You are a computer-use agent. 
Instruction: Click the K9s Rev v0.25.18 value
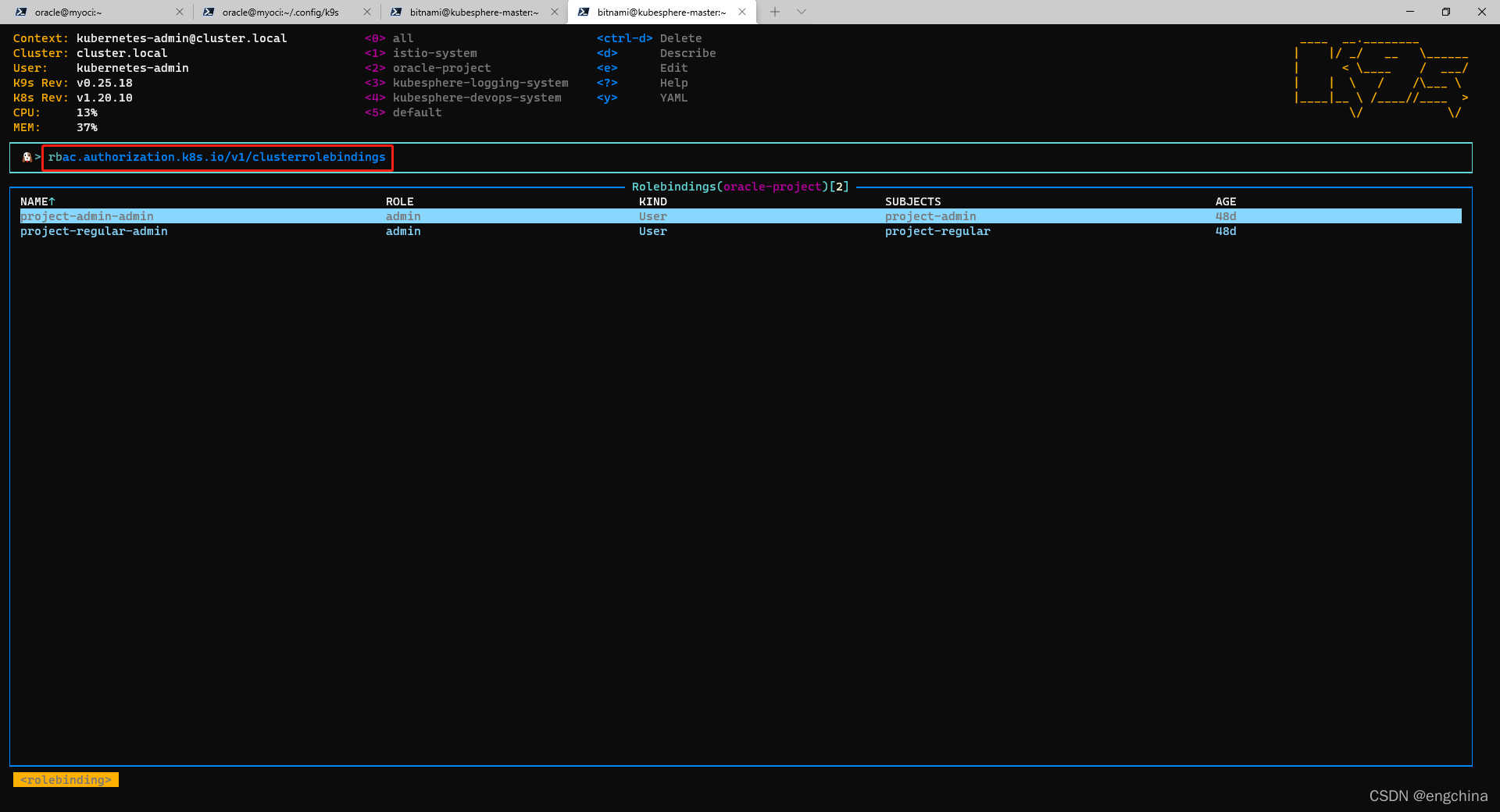104,83
